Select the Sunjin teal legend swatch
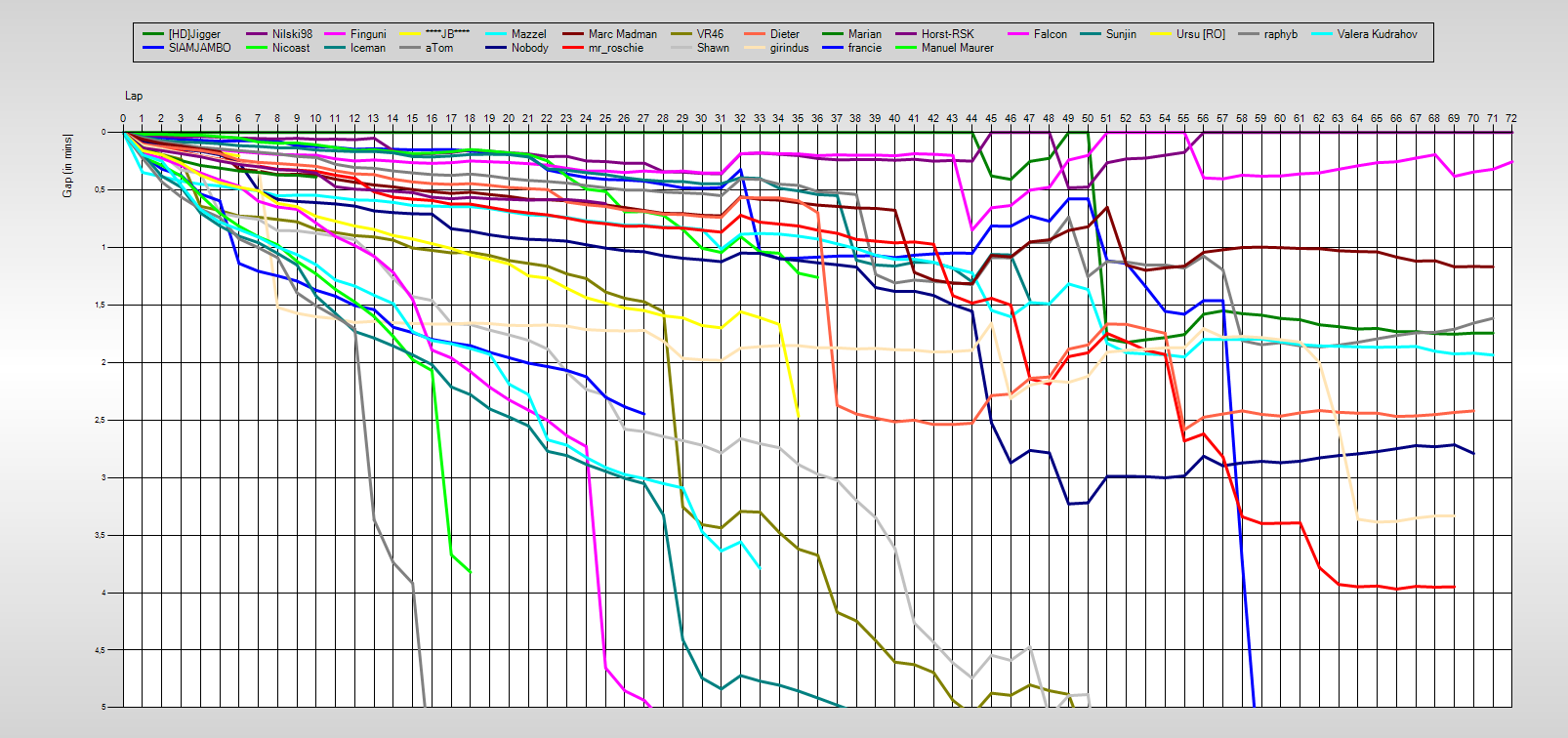1568x738 pixels. [1090, 34]
